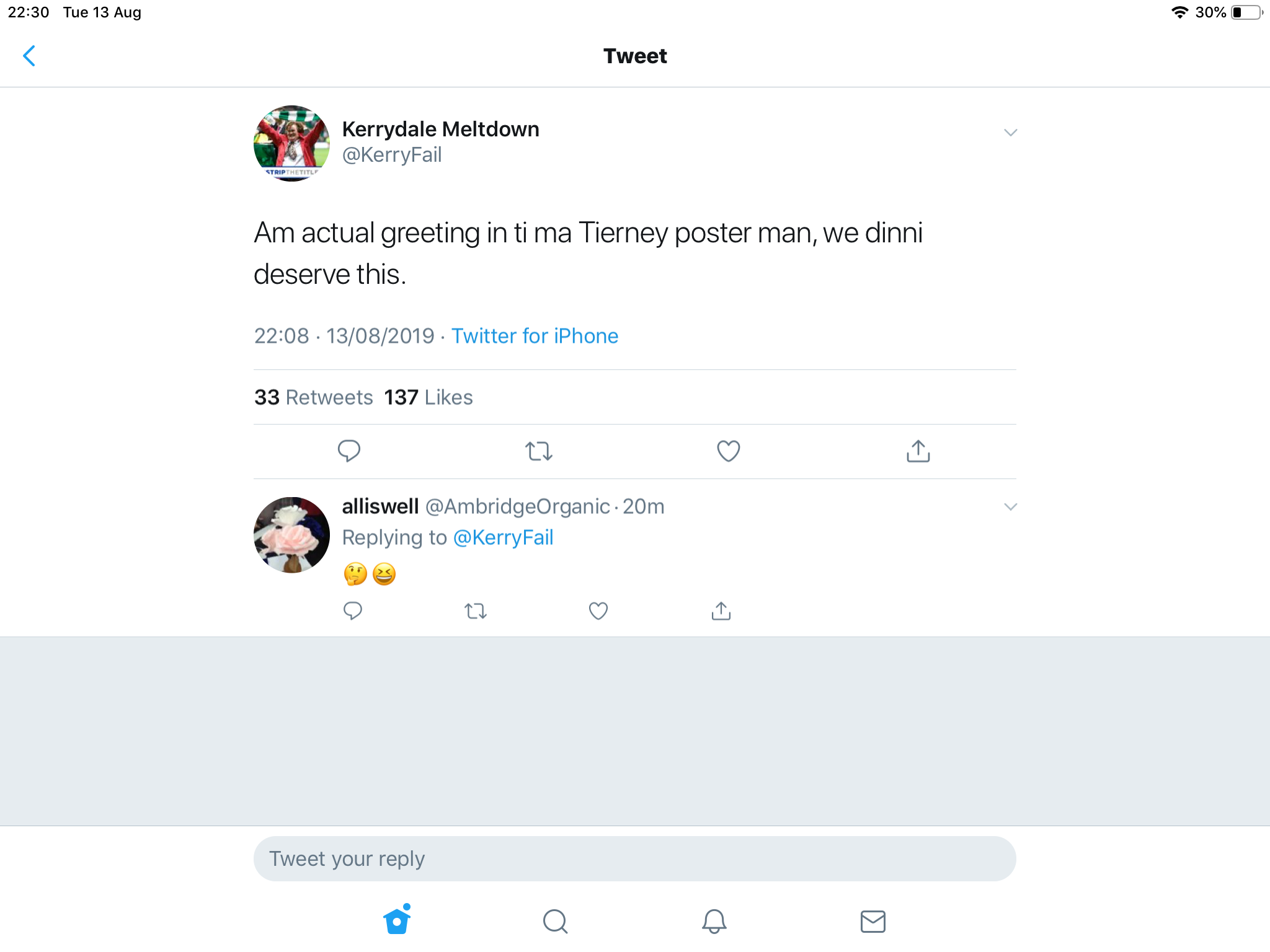This screenshot has height=952, width=1270.
Task: Like the Tierney poster tweet
Action: (x=728, y=451)
